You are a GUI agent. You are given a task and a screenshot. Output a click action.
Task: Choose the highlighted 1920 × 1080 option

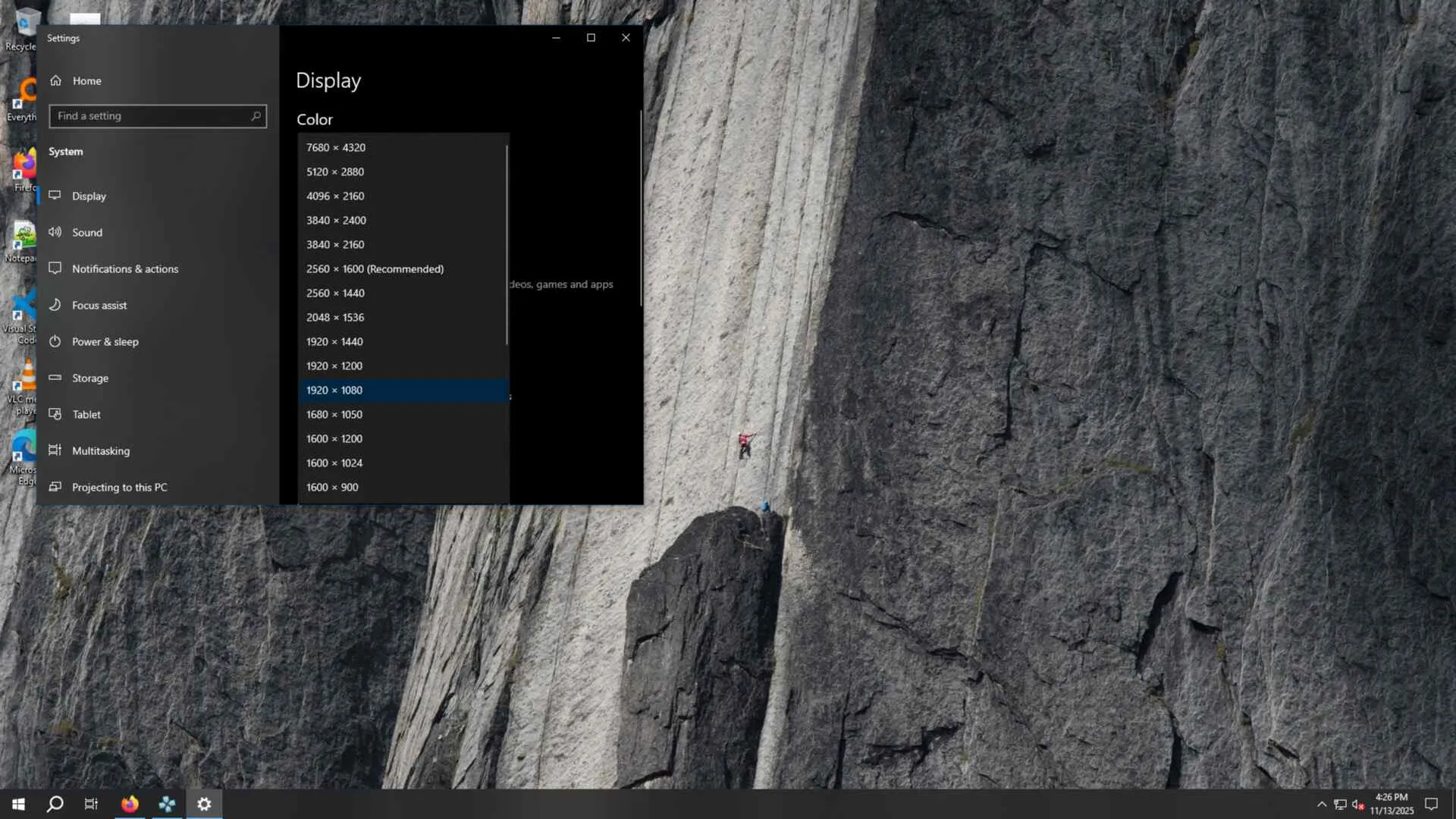(x=334, y=391)
